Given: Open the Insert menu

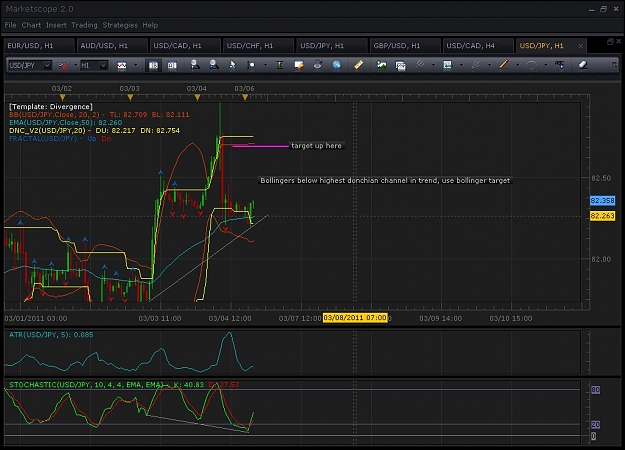Looking at the screenshot, I should click(56, 25).
